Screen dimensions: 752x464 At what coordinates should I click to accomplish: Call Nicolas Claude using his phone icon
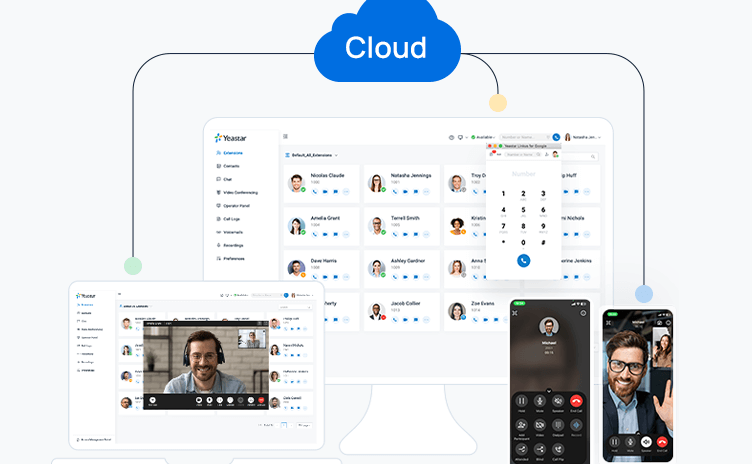point(315,191)
